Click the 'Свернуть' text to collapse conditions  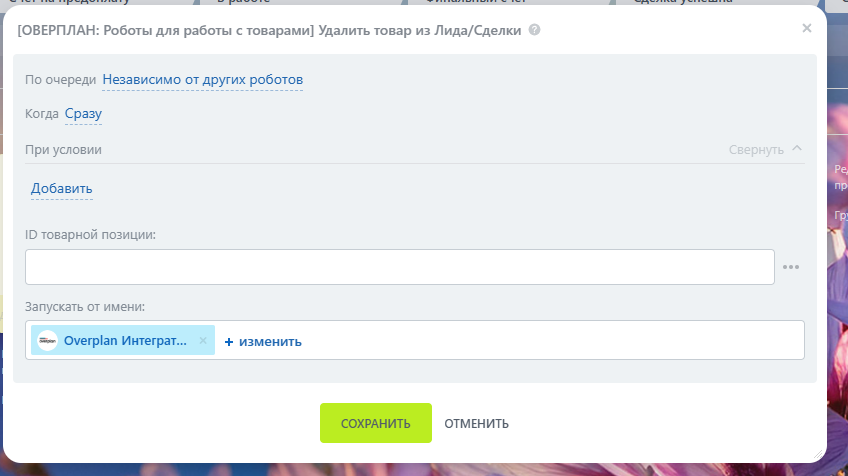756,149
